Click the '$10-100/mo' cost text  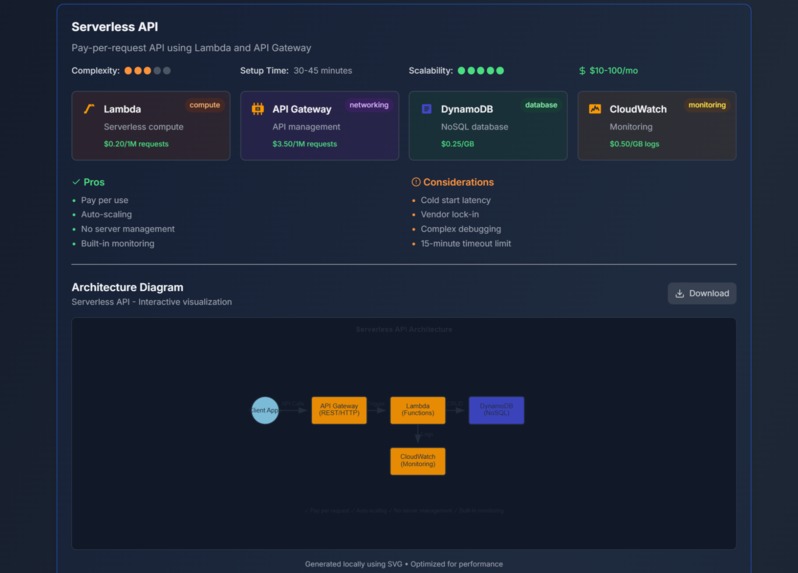click(x=614, y=71)
